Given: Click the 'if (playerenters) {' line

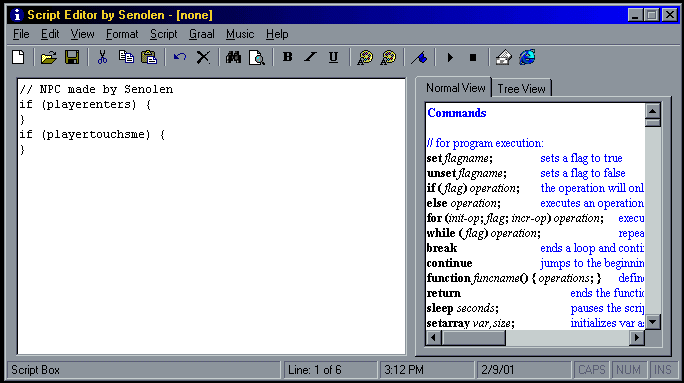Looking at the screenshot, I should click(85, 105).
